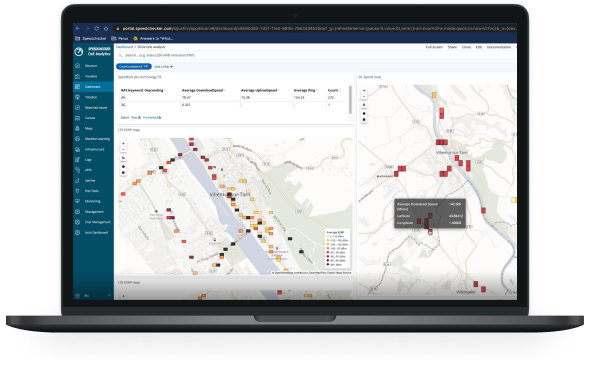590x365 pixels.
Task: Zoom in on DL Speed map
Action: tap(364, 91)
